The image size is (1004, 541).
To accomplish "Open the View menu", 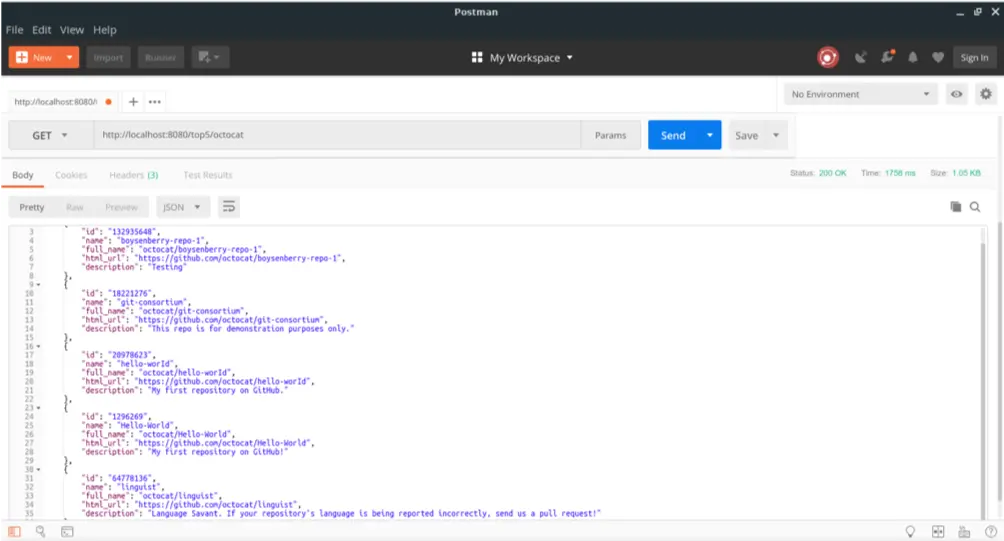I will coord(72,30).
